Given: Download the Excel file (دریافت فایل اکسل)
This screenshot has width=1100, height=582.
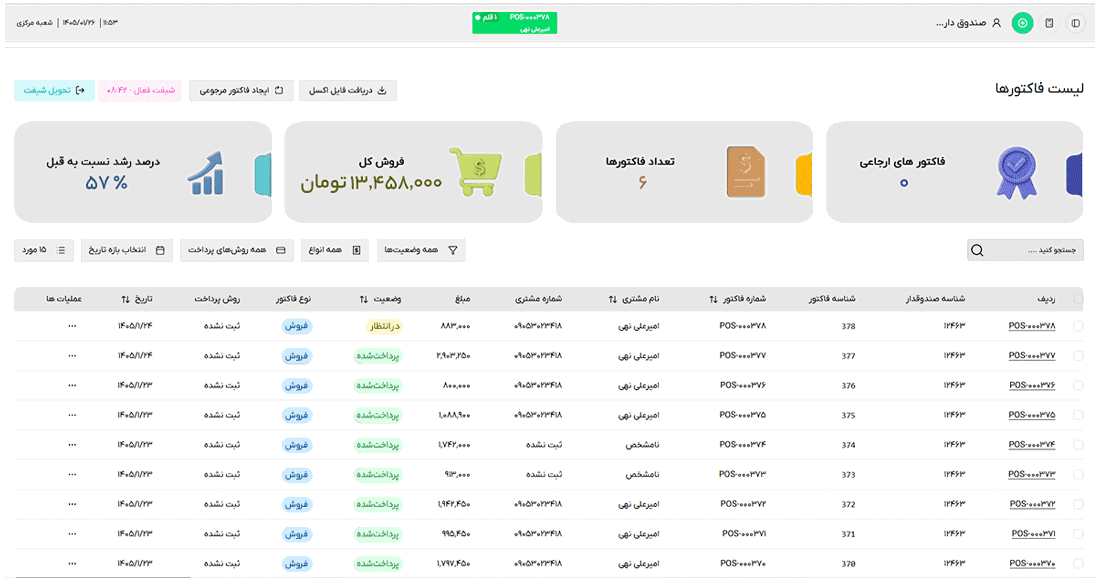Looking at the screenshot, I should (x=348, y=90).
